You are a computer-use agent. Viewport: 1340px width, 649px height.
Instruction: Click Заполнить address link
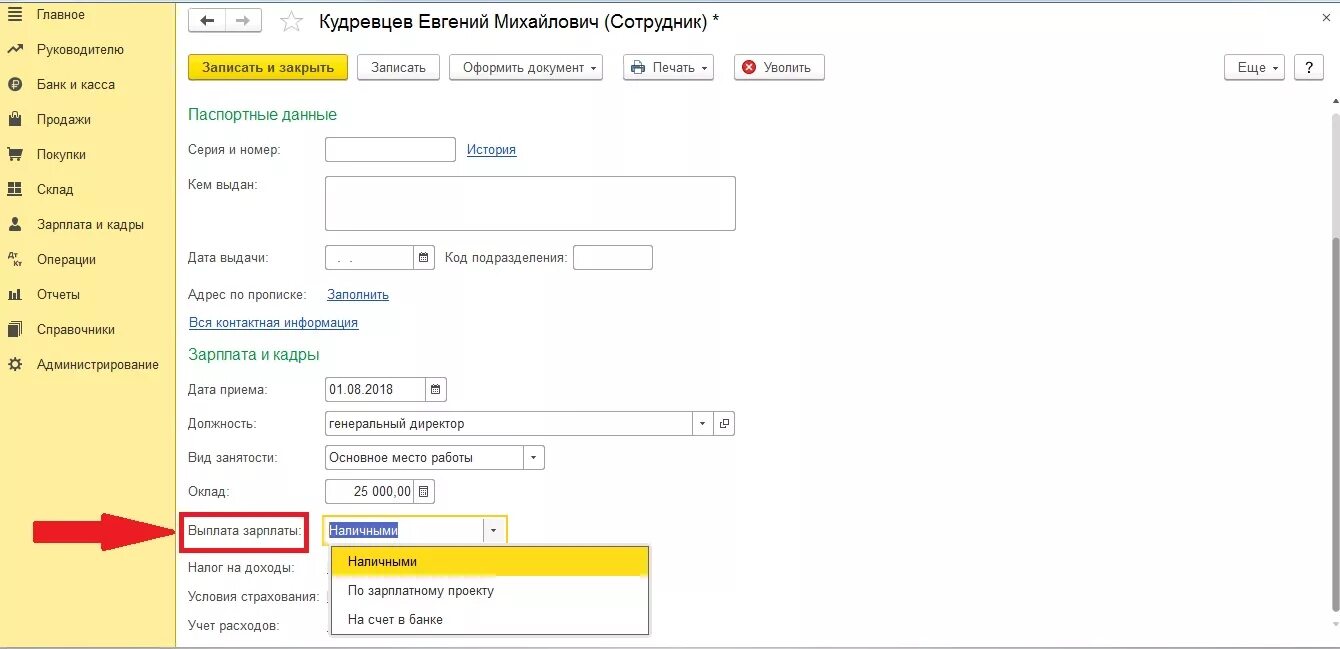pos(358,294)
